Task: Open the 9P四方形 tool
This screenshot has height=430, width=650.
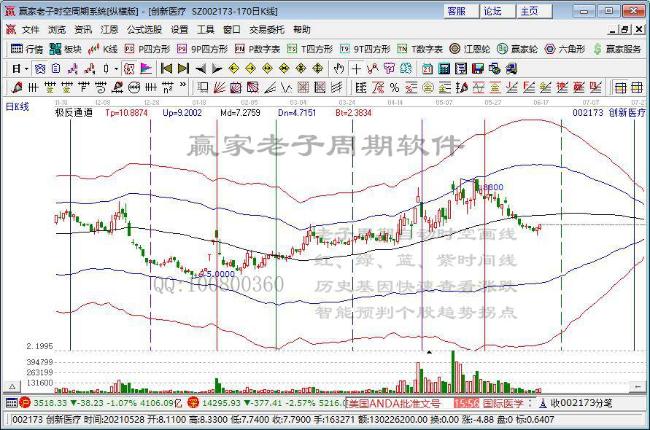Action: pos(202,49)
